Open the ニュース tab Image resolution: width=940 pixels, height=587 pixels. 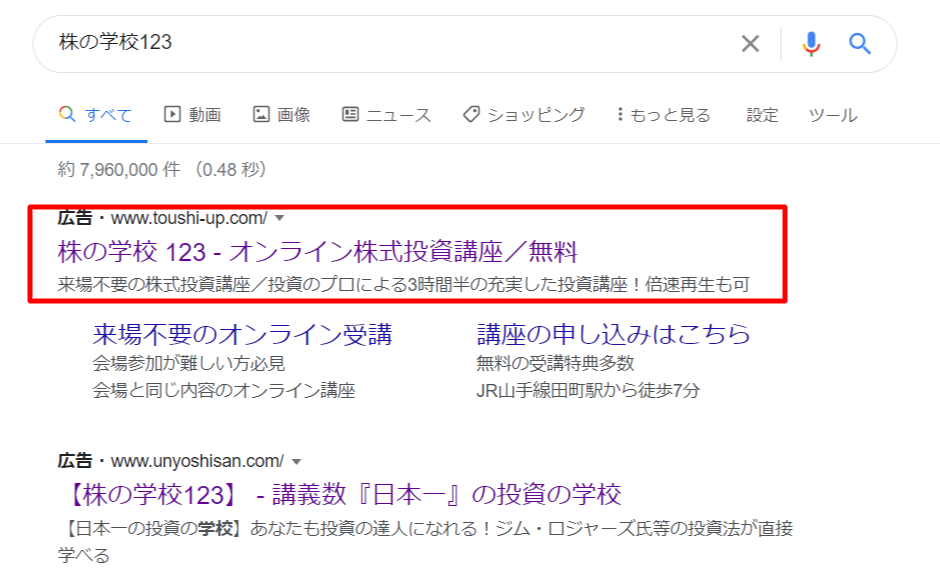[386, 115]
